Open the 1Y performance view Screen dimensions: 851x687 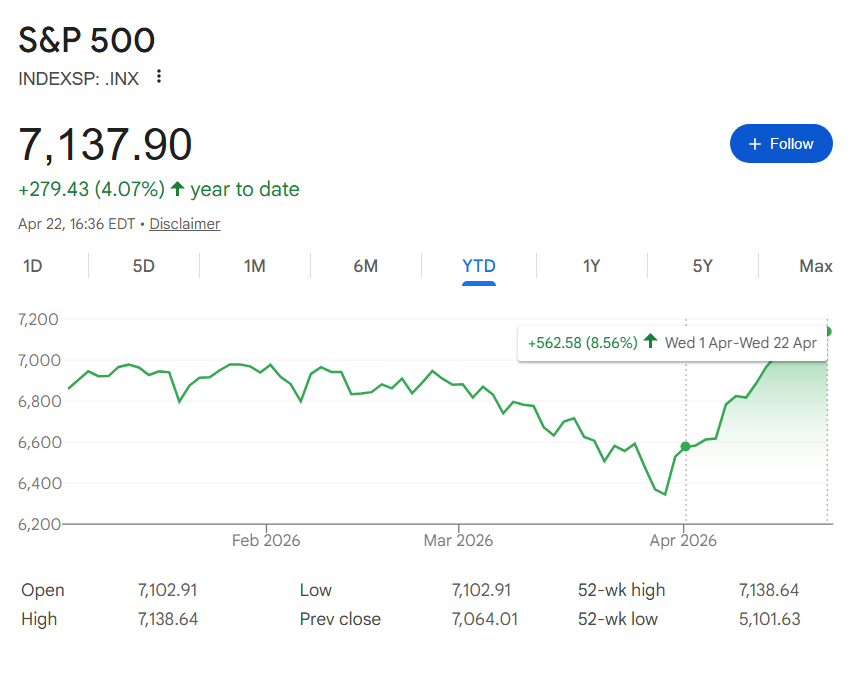[x=591, y=266]
